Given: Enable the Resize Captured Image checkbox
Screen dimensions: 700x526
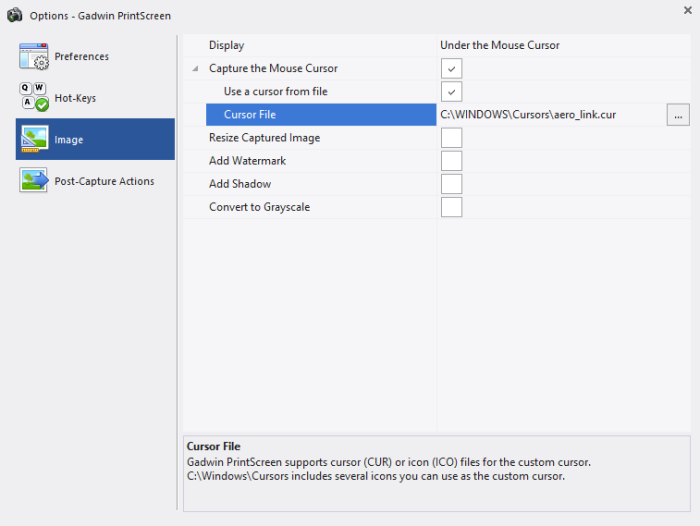Looking at the screenshot, I should tap(451, 138).
